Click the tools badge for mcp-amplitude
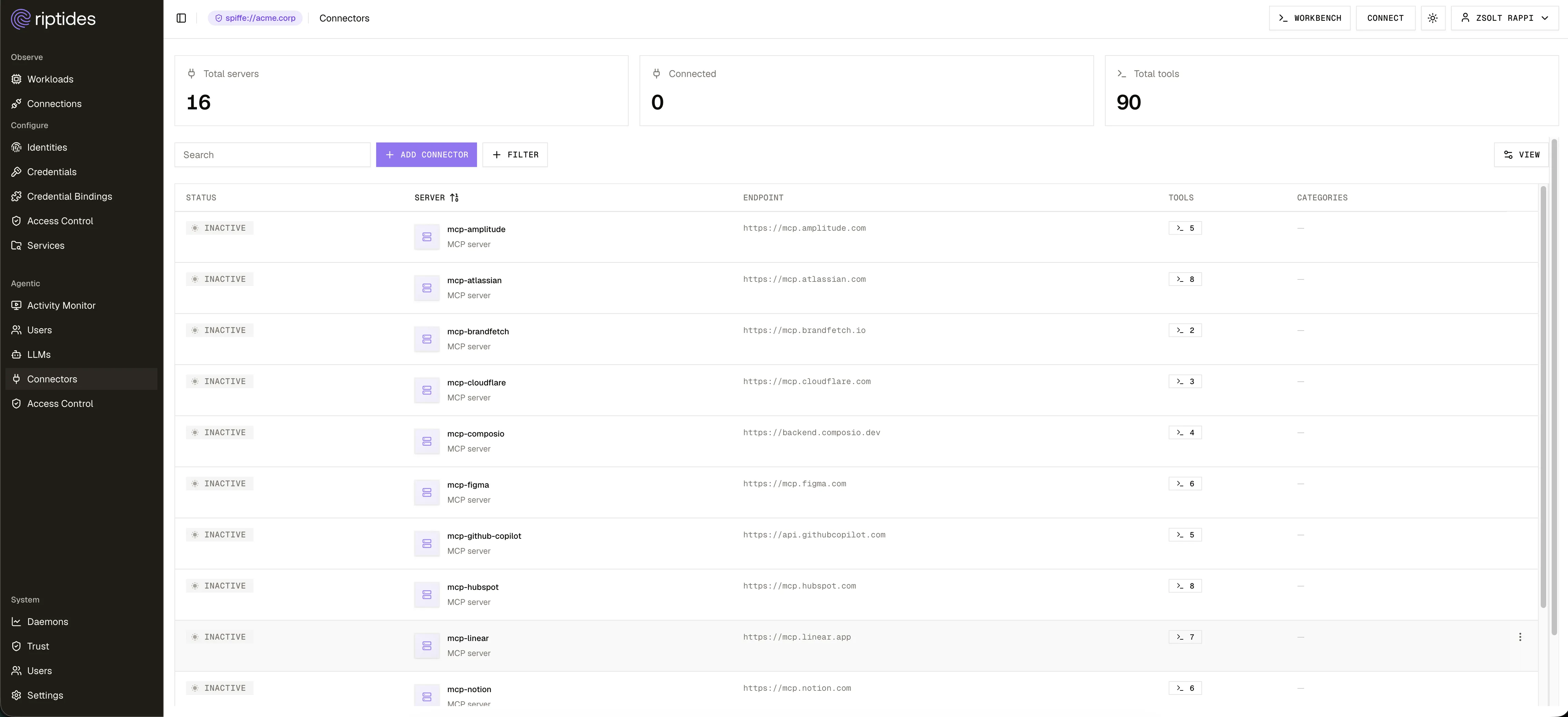1568x717 pixels. pyautogui.click(x=1185, y=228)
